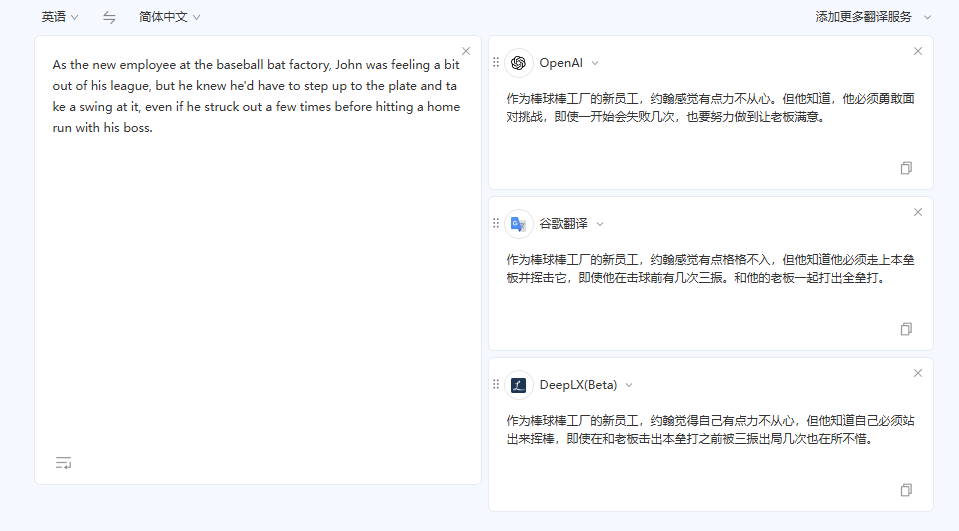Viewport: 959px width, 531px height.
Task: Click the DeepLX(Beta) service name label
Action: coord(578,385)
